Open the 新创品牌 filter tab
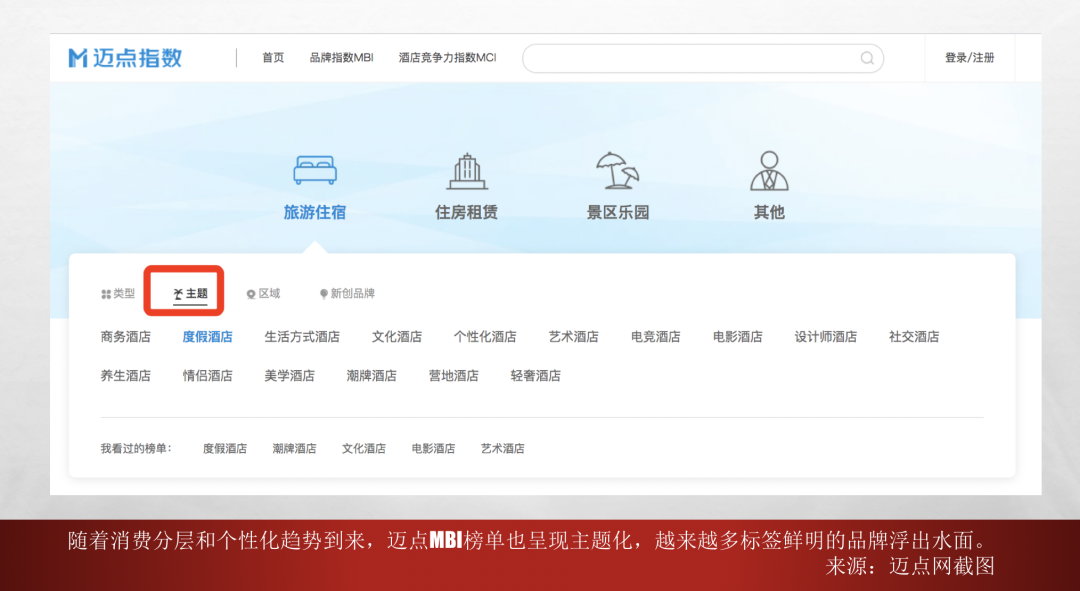The image size is (1080, 591). (347, 294)
